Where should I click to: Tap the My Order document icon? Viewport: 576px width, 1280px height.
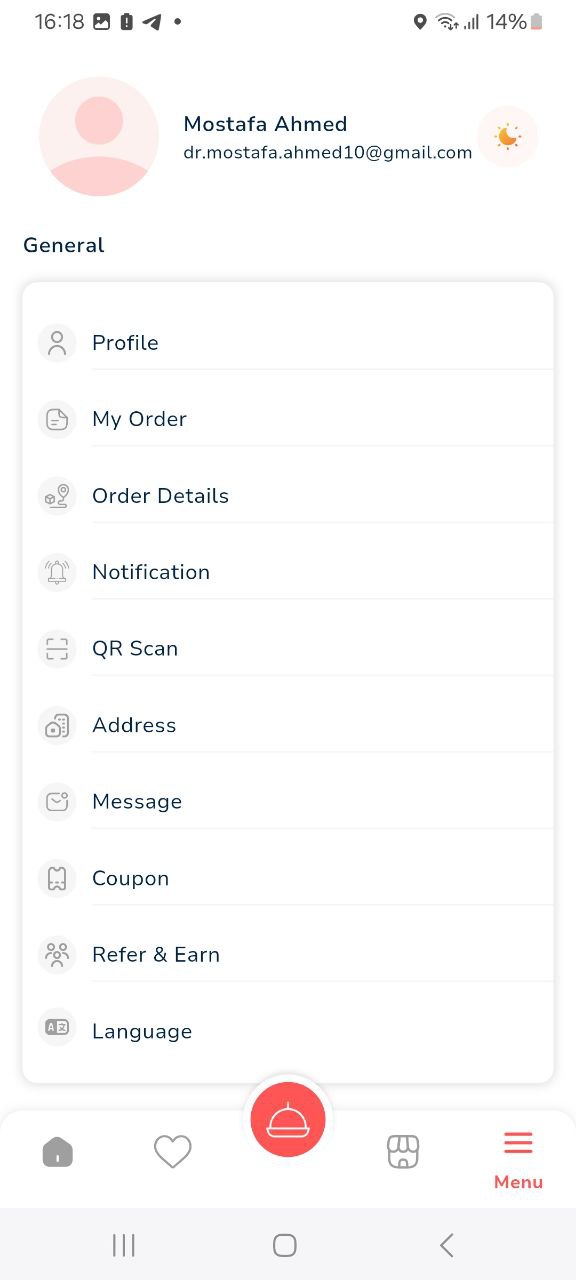pos(57,419)
